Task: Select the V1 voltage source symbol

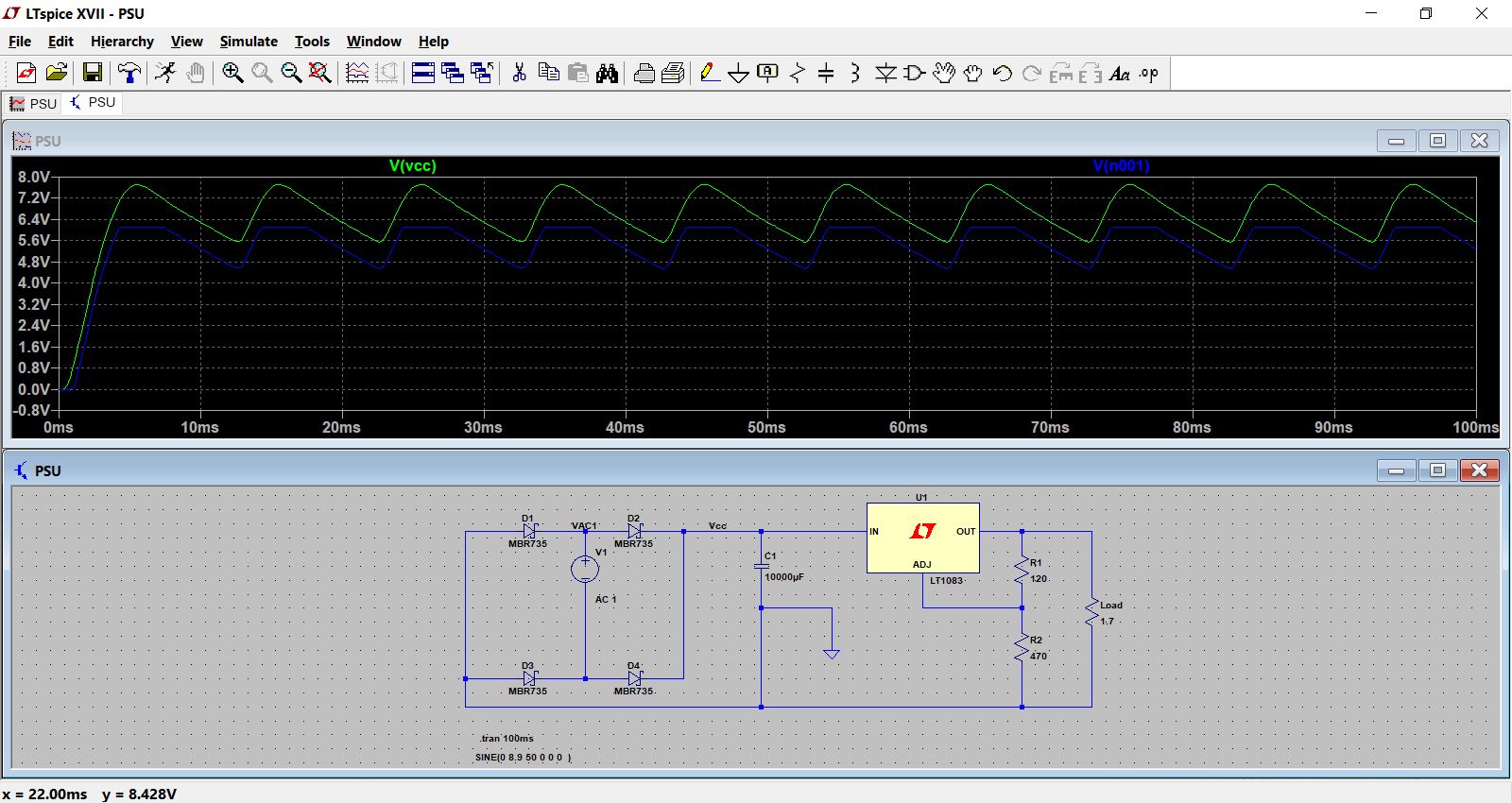Action: point(585,569)
